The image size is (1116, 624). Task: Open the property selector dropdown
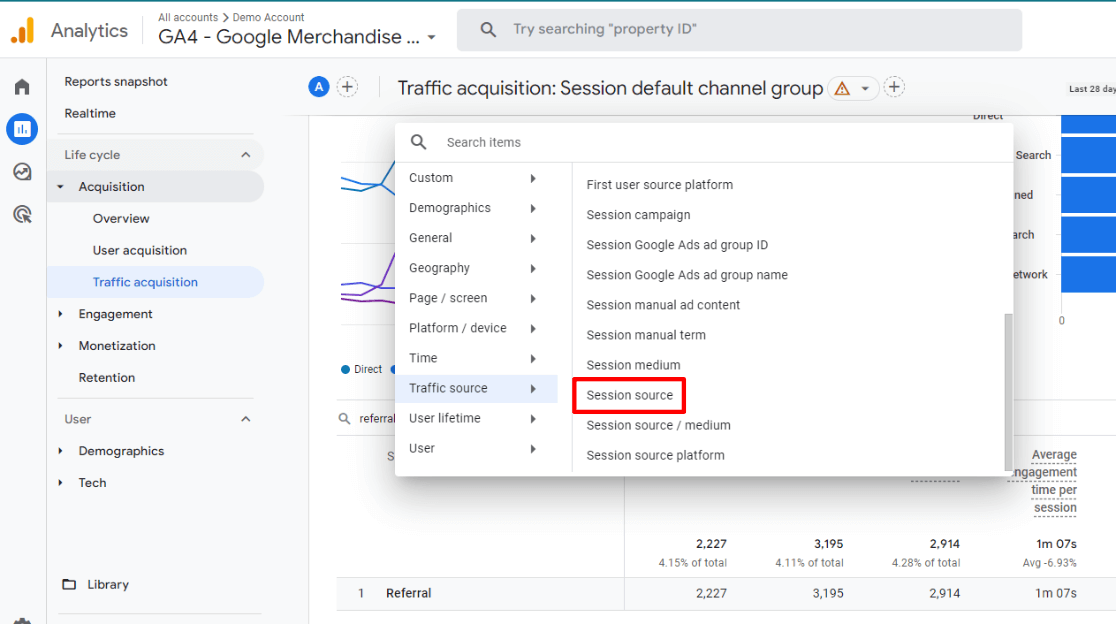[x=431, y=38]
